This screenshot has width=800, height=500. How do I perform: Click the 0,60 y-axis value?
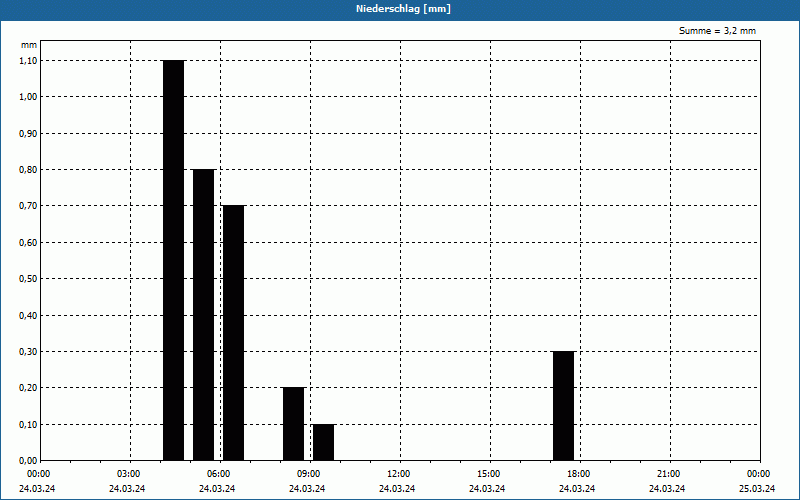28,242
